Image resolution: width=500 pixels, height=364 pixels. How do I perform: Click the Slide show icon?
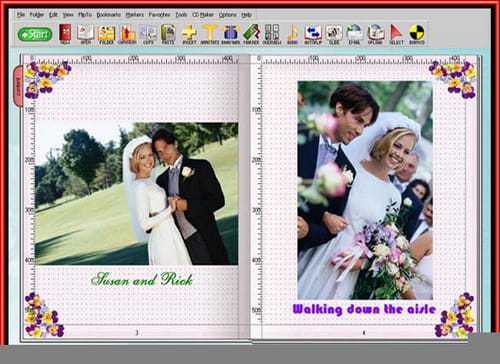pos(334,34)
